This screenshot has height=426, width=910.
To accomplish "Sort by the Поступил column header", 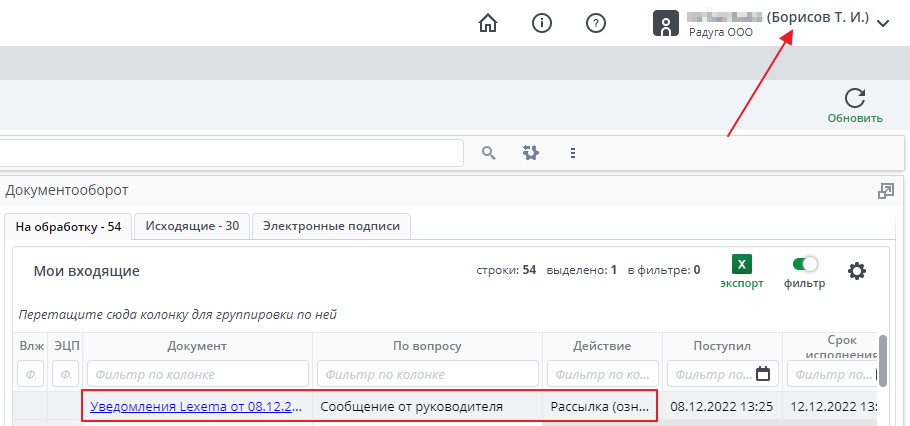I will [x=723, y=346].
